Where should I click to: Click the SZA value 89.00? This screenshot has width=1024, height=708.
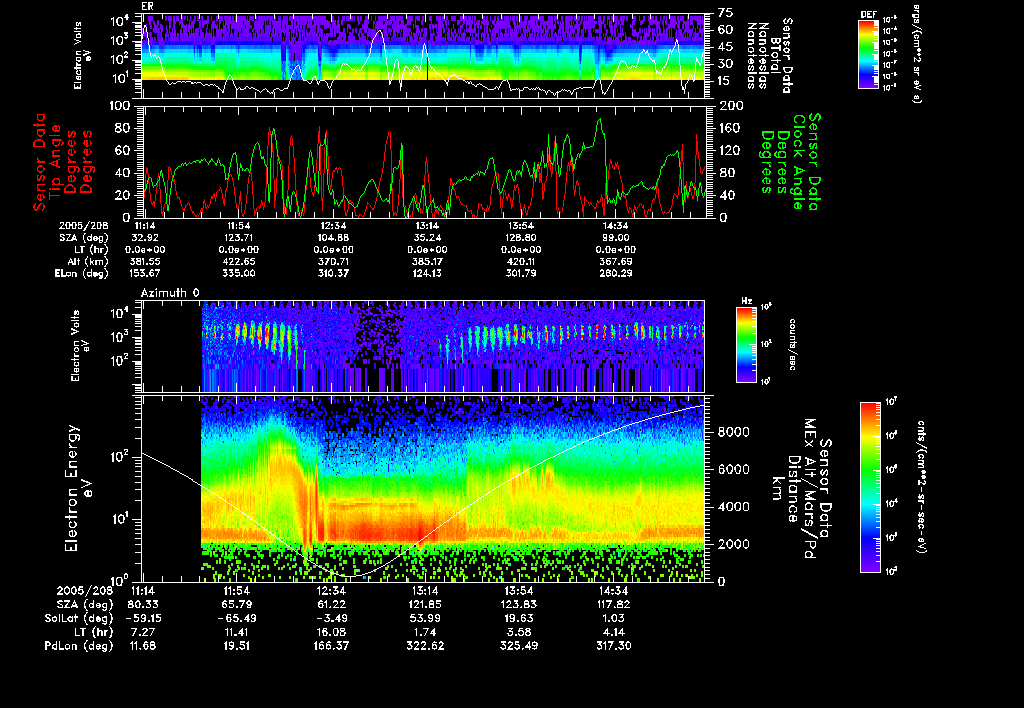pyautogui.click(x=615, y=238)
